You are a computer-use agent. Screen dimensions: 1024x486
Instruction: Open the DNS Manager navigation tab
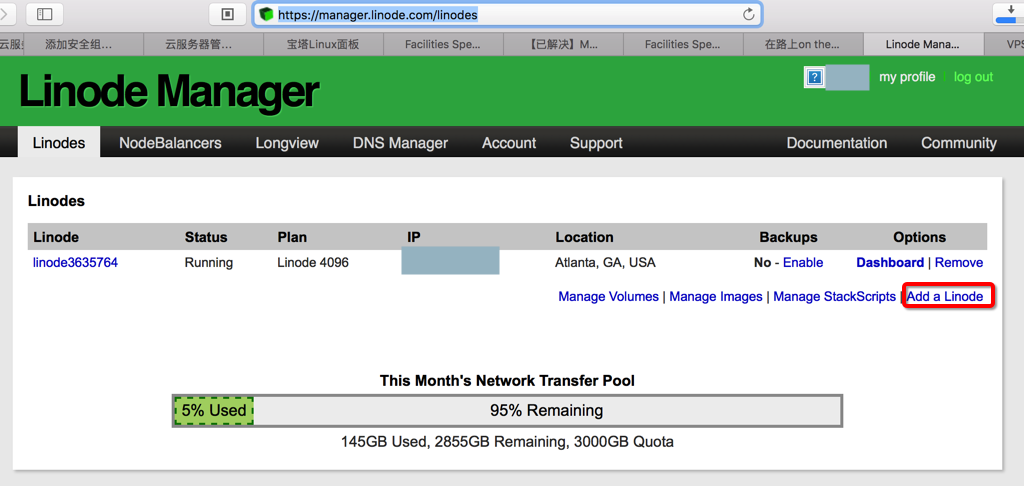click(400, 143)
